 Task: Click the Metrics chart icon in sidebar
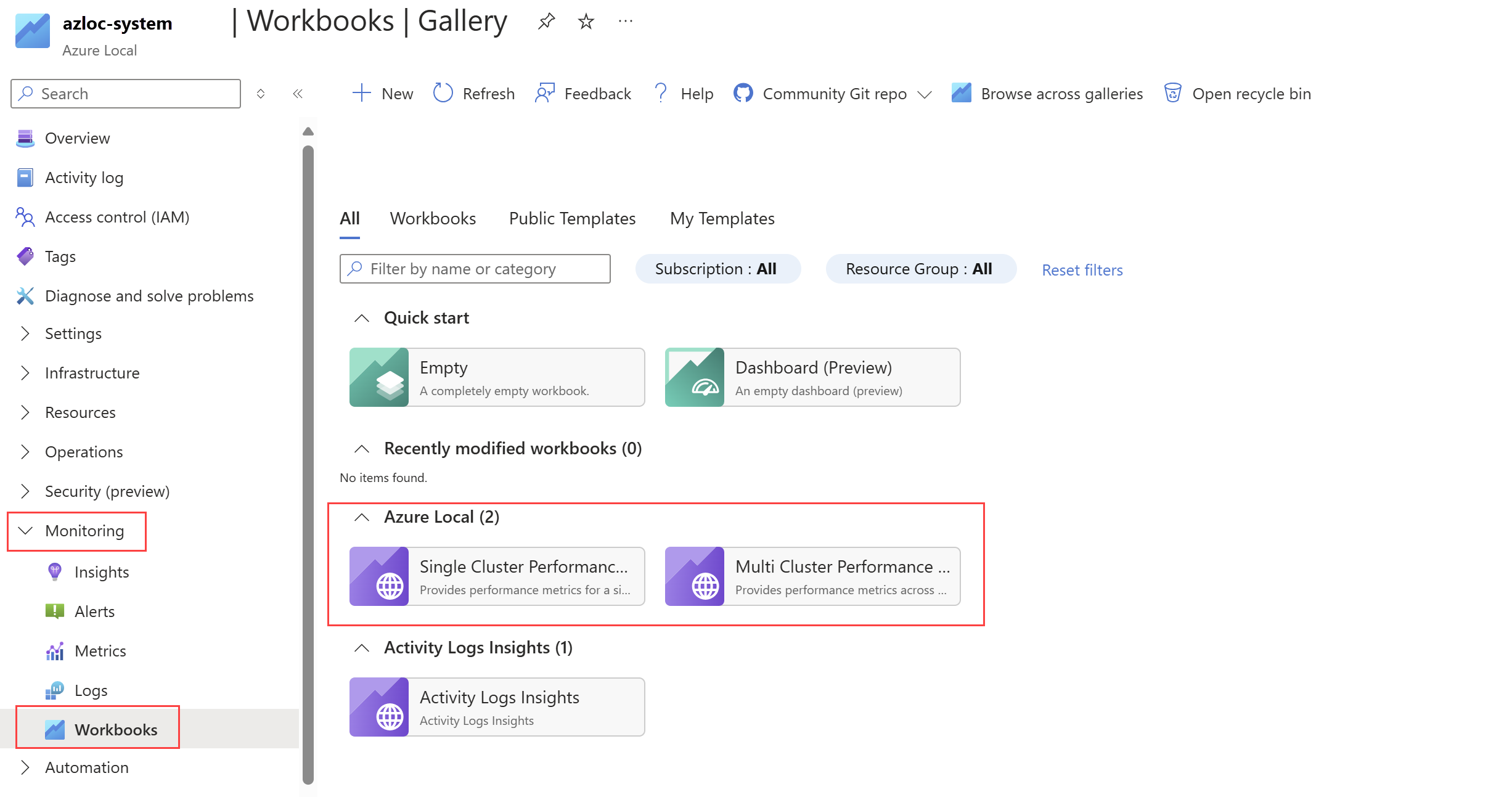click(54, 650)
